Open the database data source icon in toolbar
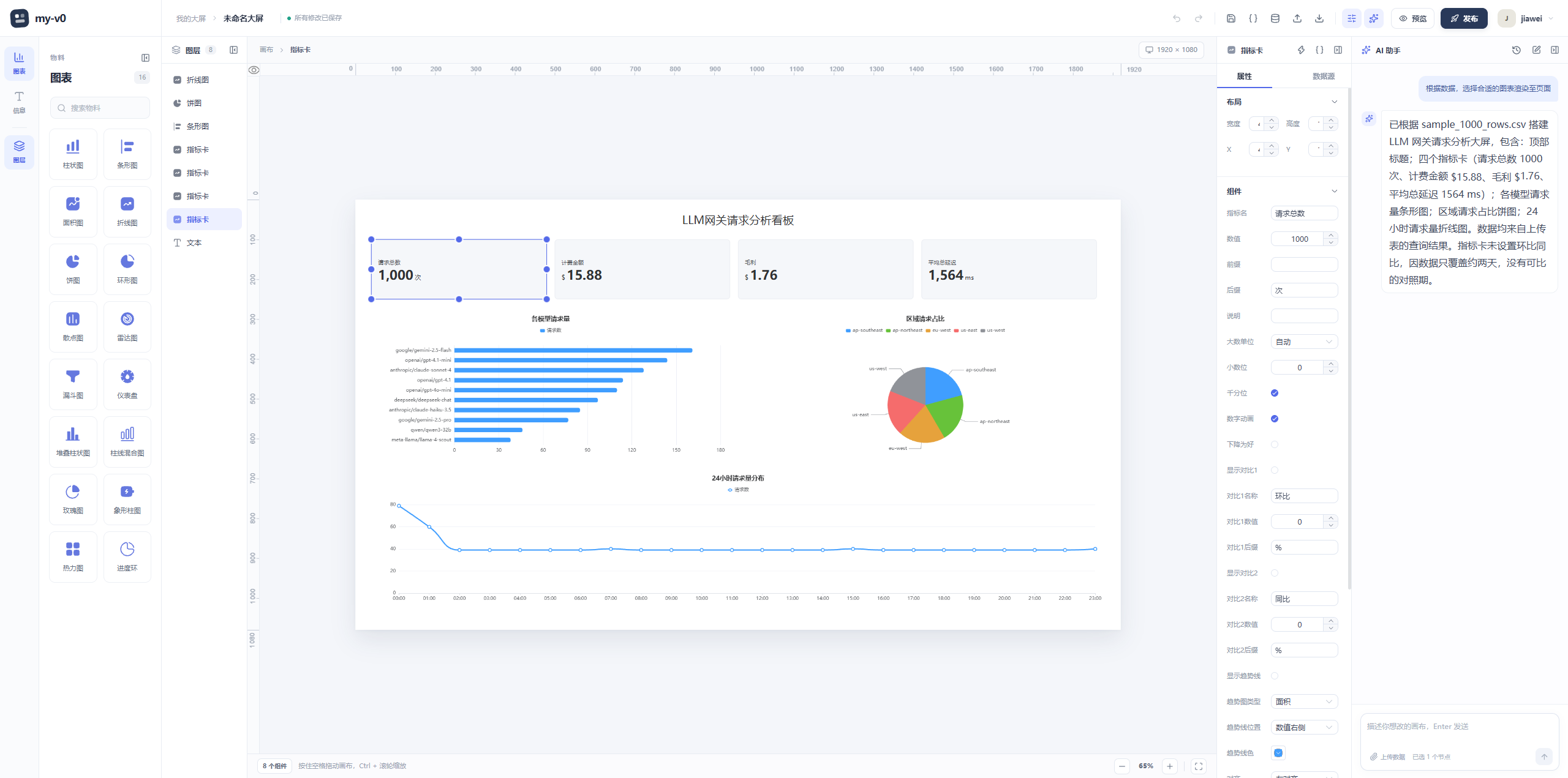The width and height of the screenshot is (1568, 778). pyautogui.click(x=1275, y=18)
